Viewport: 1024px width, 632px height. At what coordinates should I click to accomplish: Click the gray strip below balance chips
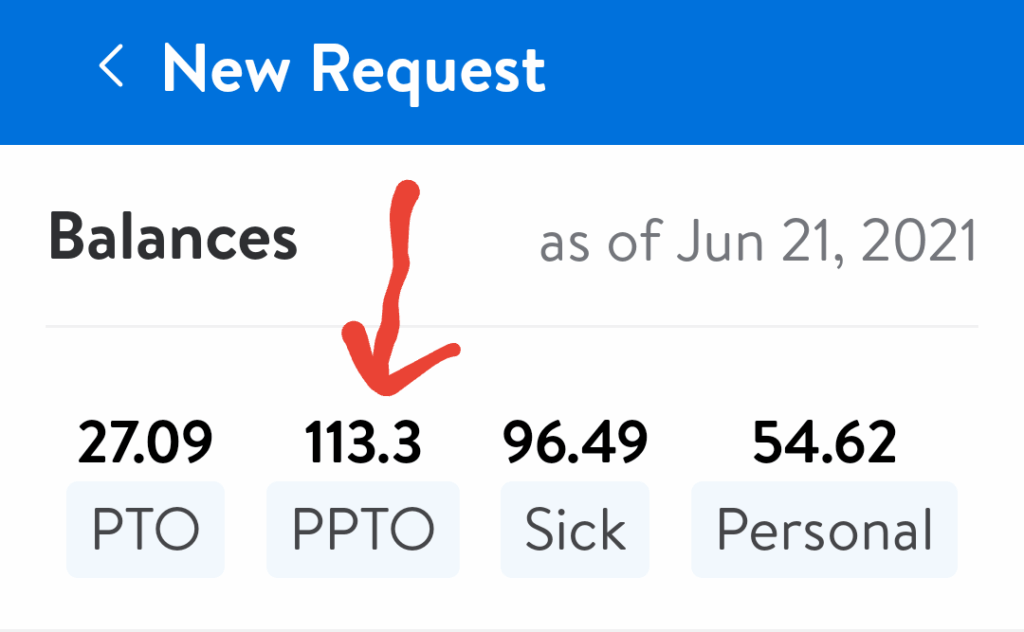tap(512, 630)
